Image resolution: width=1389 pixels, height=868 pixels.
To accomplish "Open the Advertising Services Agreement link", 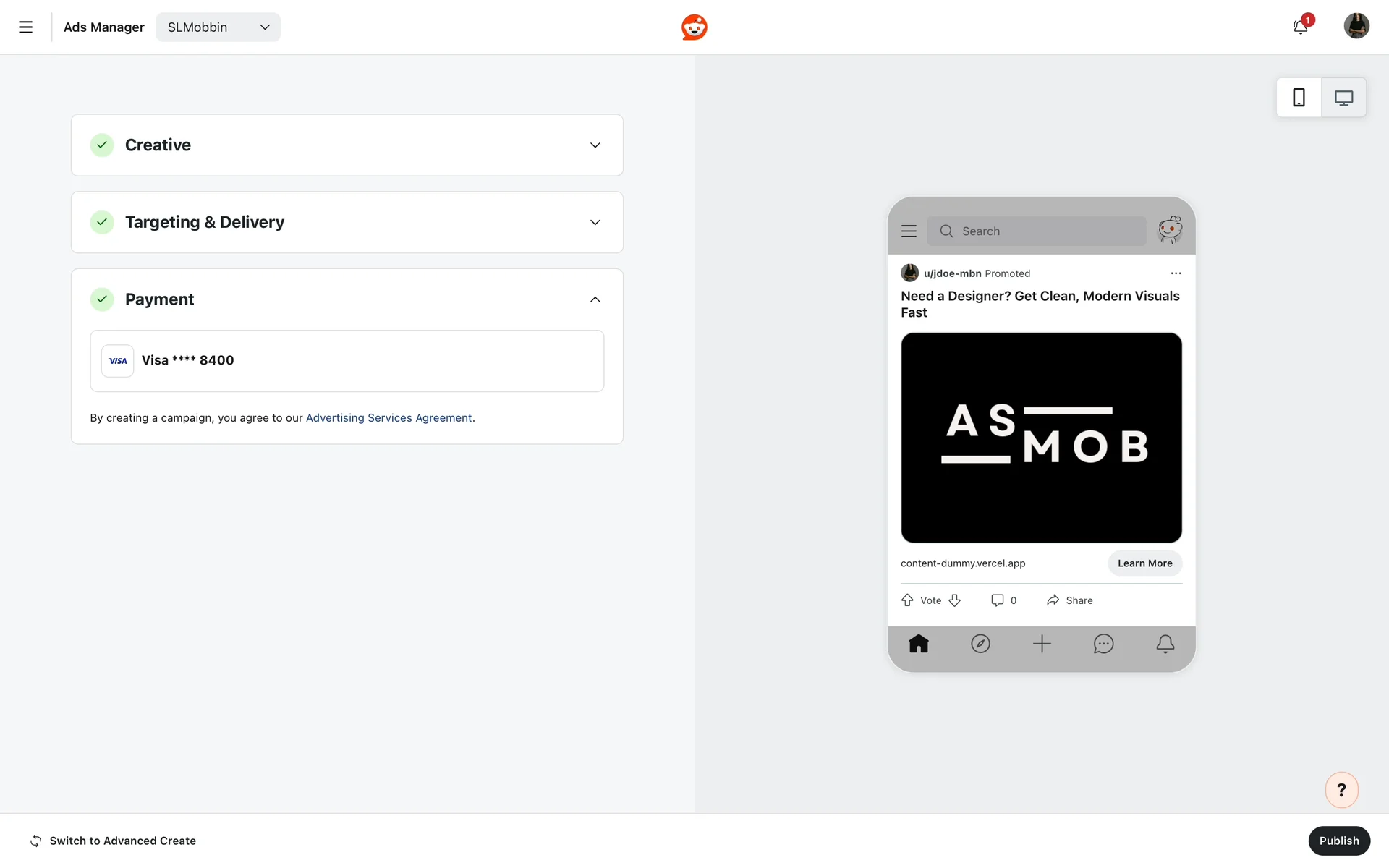I will click(x=388, y=418).
